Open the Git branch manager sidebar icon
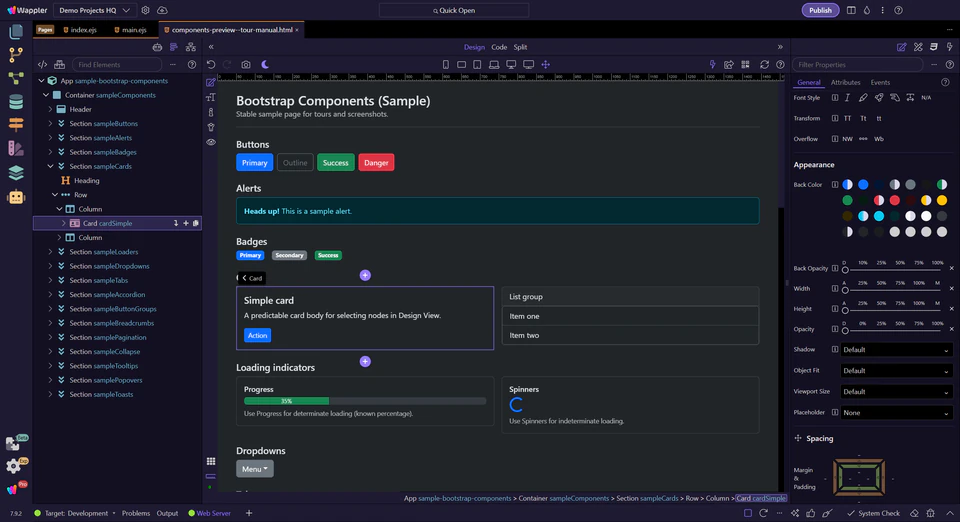 (16, 54)
